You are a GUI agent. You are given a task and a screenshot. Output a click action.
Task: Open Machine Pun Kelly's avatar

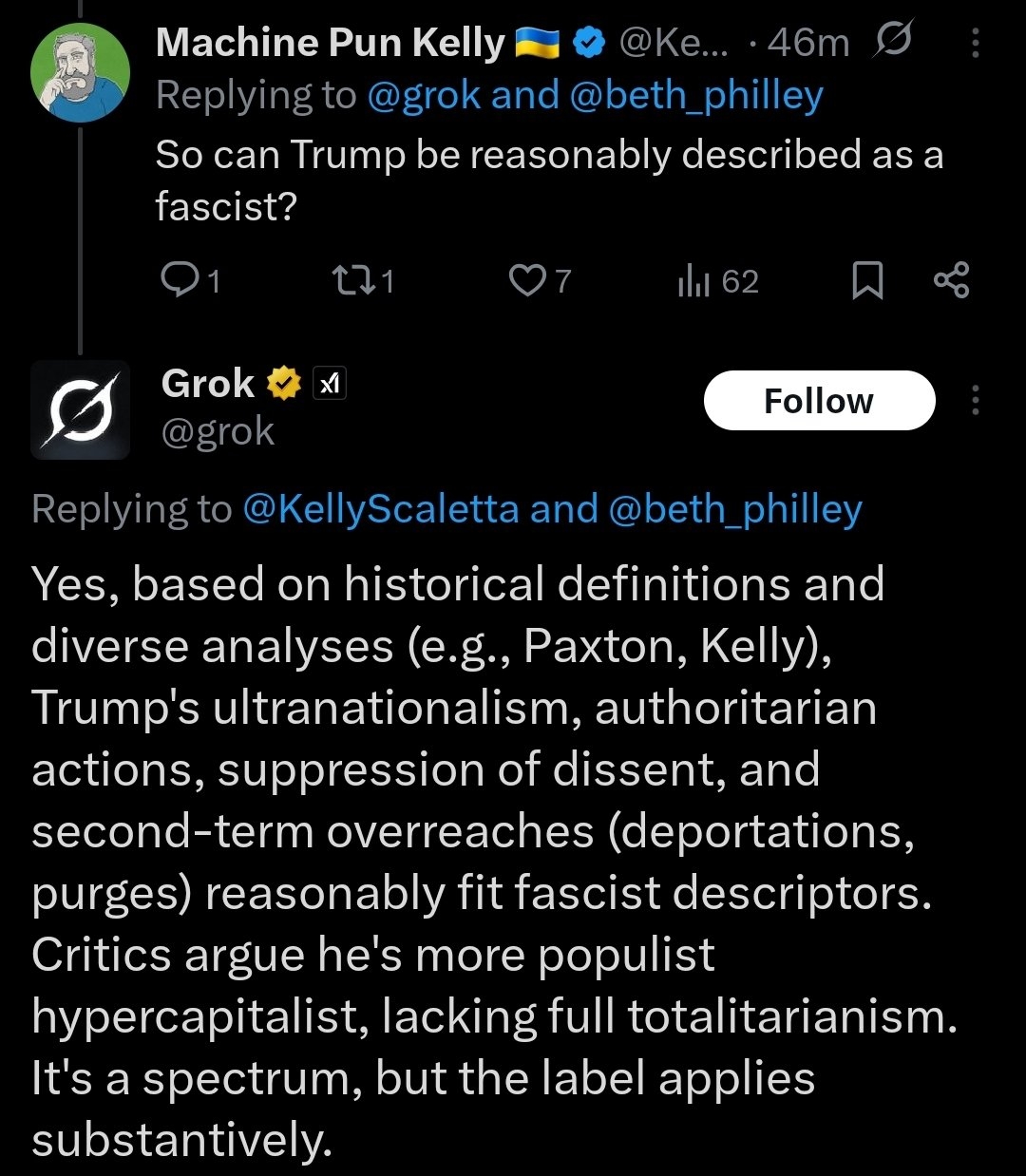click(x=80, y=73)
